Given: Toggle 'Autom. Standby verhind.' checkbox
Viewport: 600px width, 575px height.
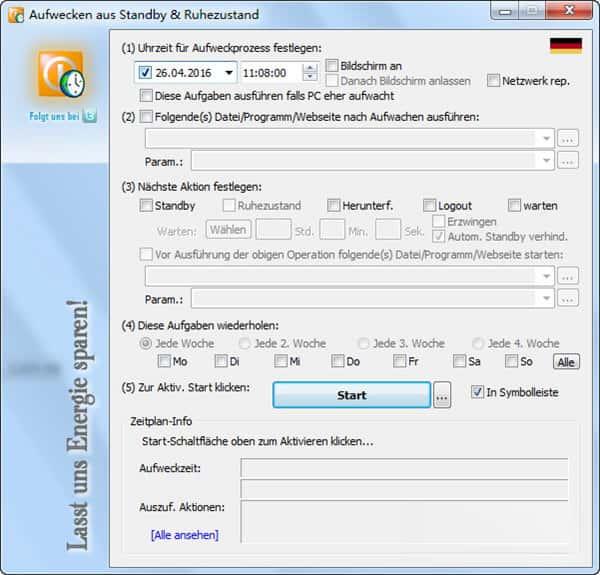Looking at the screenshot, I should pos(439,236).
